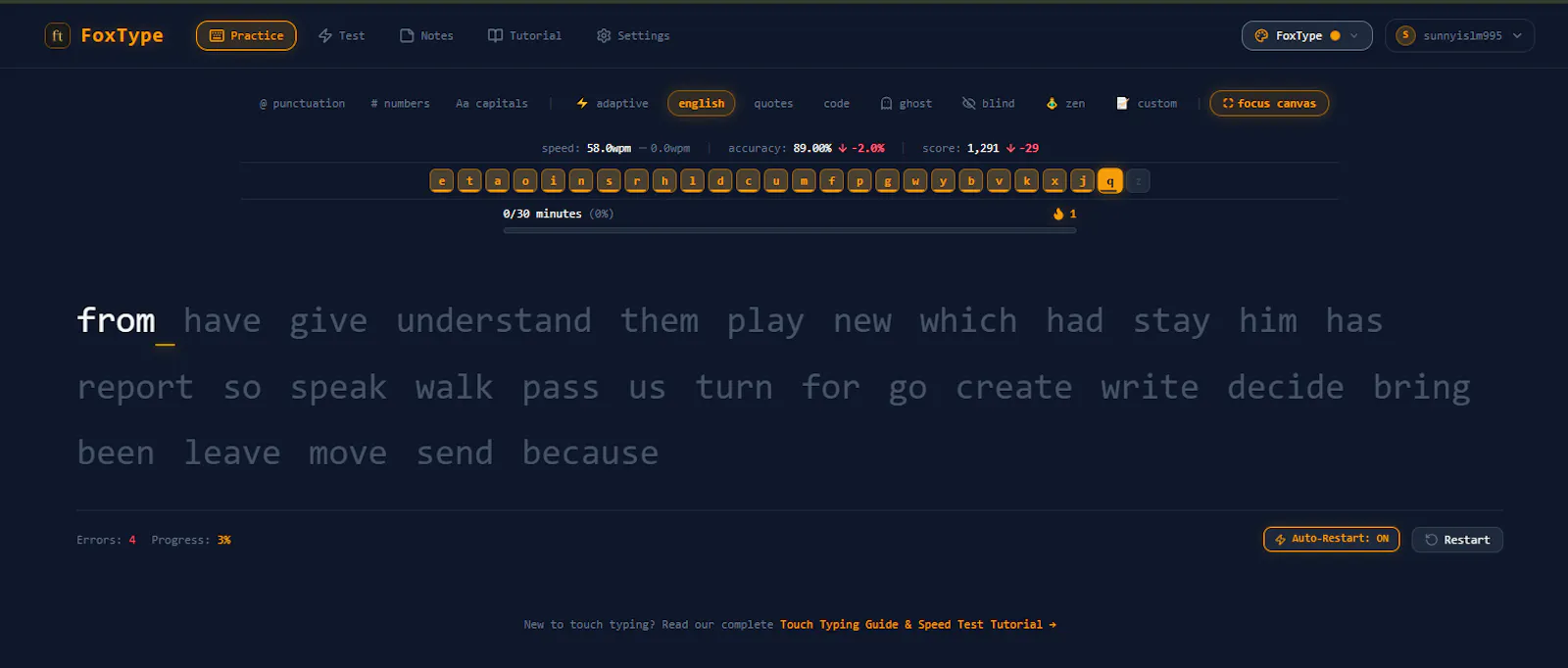Click the speed '58.0wpm' value

tap(609, 148)
